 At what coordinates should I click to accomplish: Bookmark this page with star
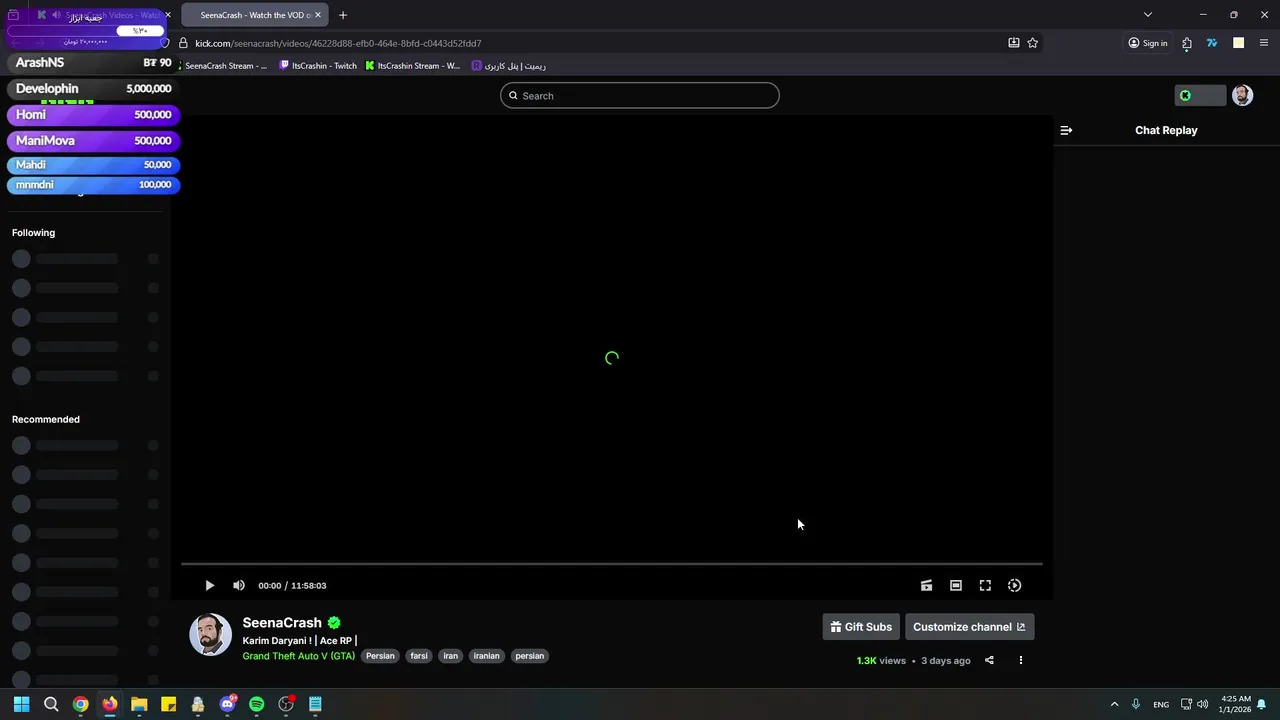(1033, 43)
